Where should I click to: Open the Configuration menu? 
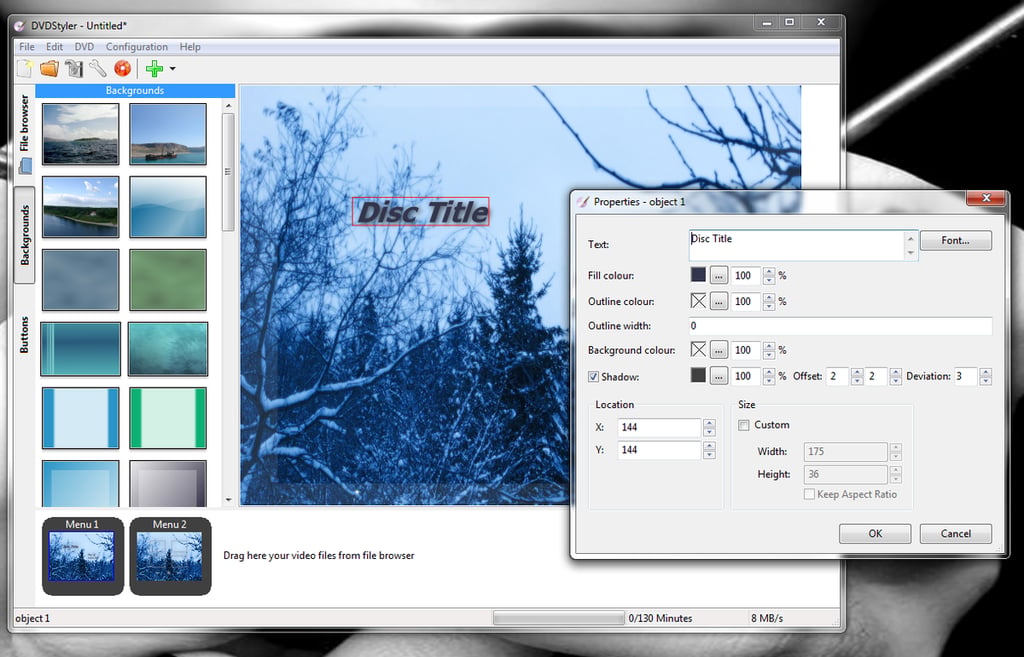136,47
